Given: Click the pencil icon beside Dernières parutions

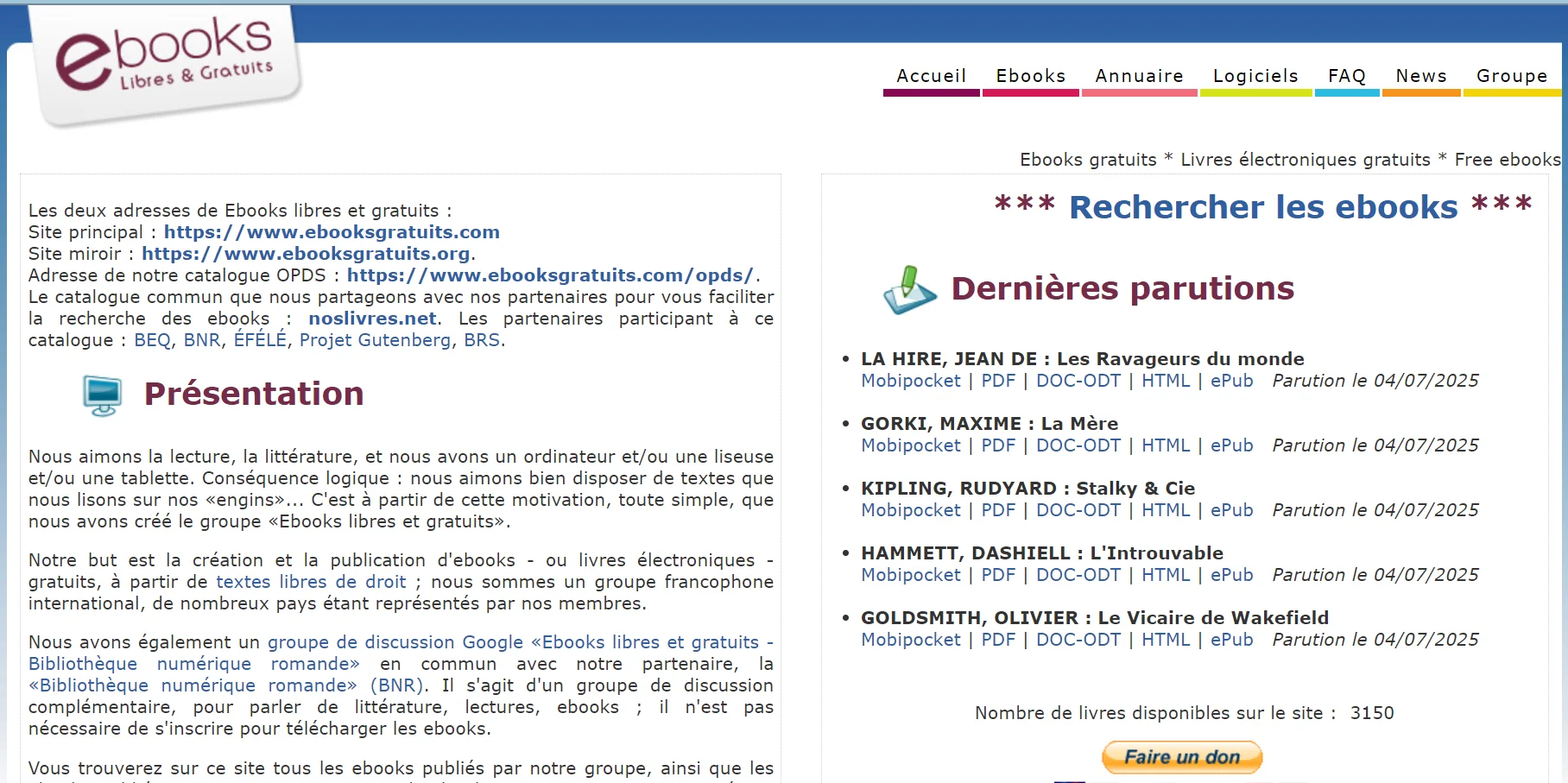Looking at the screenshot, I should click(x=909, y=289).
